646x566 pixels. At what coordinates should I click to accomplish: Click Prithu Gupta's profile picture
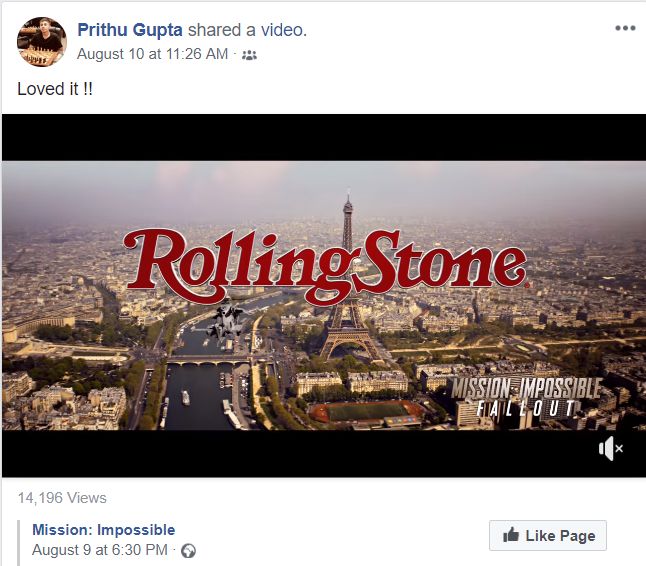[42, 41]
